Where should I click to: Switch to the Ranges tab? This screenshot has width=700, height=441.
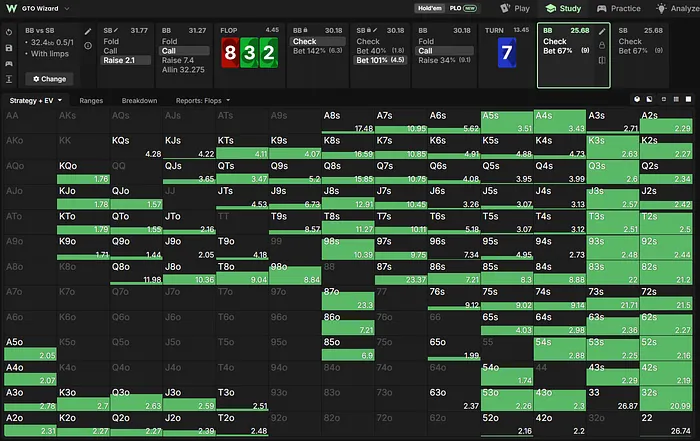[91, 100]
